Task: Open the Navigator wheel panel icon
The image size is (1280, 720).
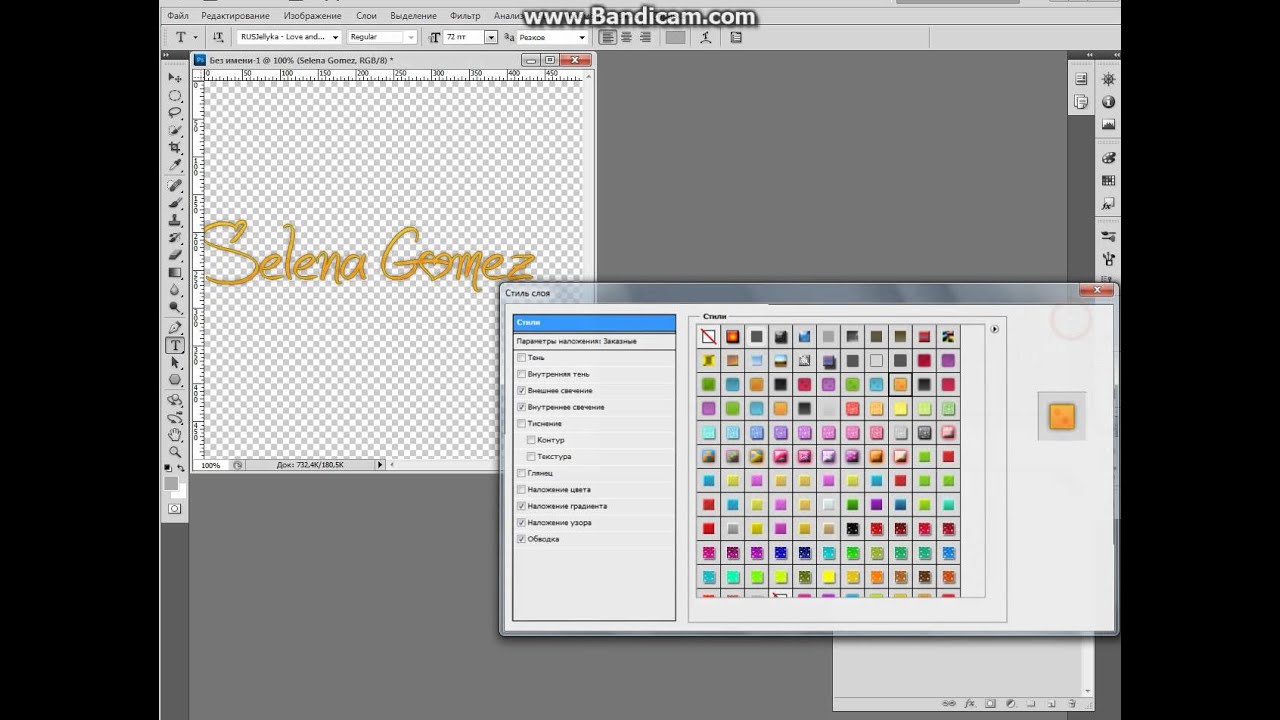Action: pos(1108,79)
